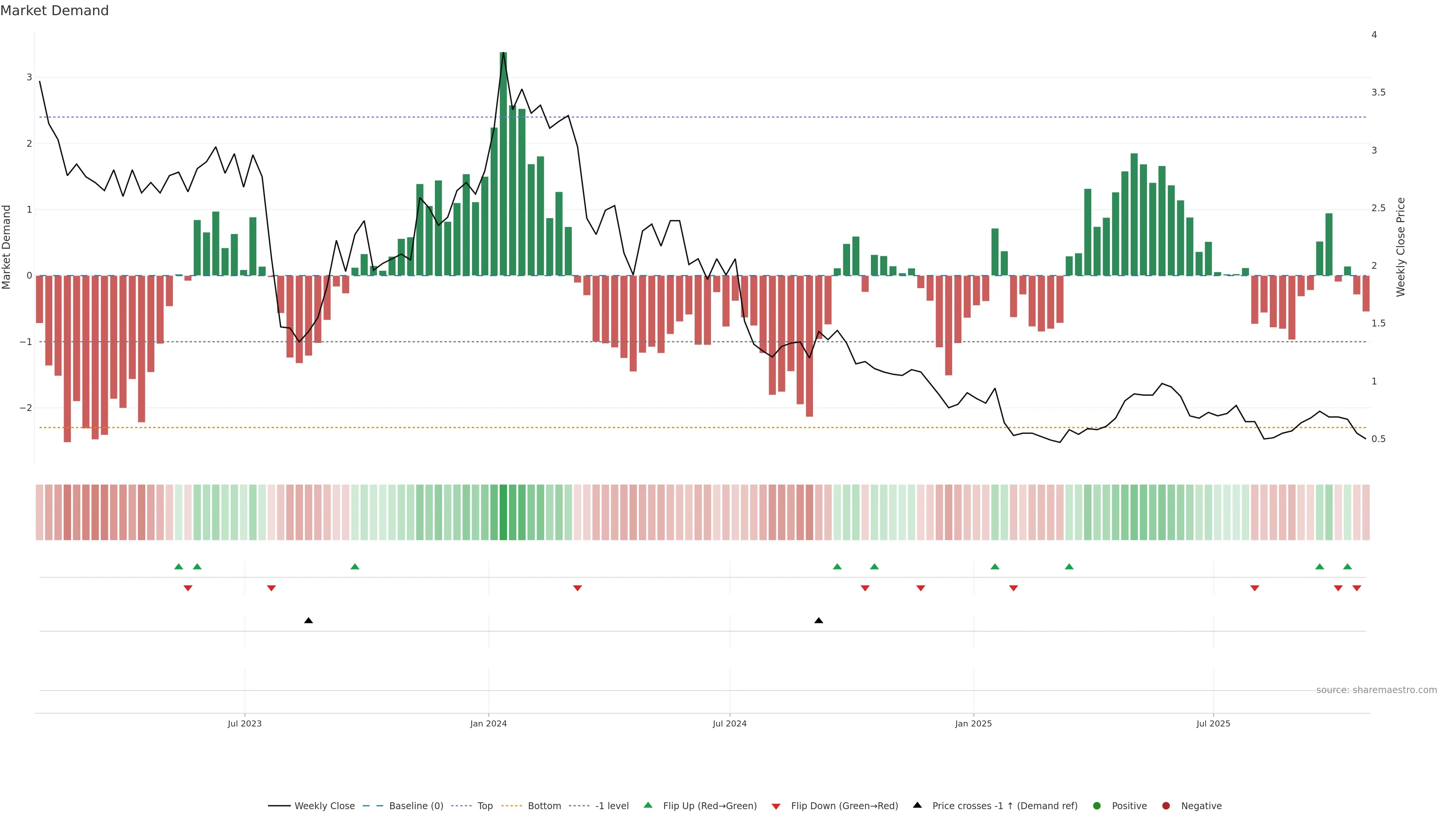Click the Market Demand chart title
The width and height of the screenshot is (1456, 819).
tap(54, 11)
